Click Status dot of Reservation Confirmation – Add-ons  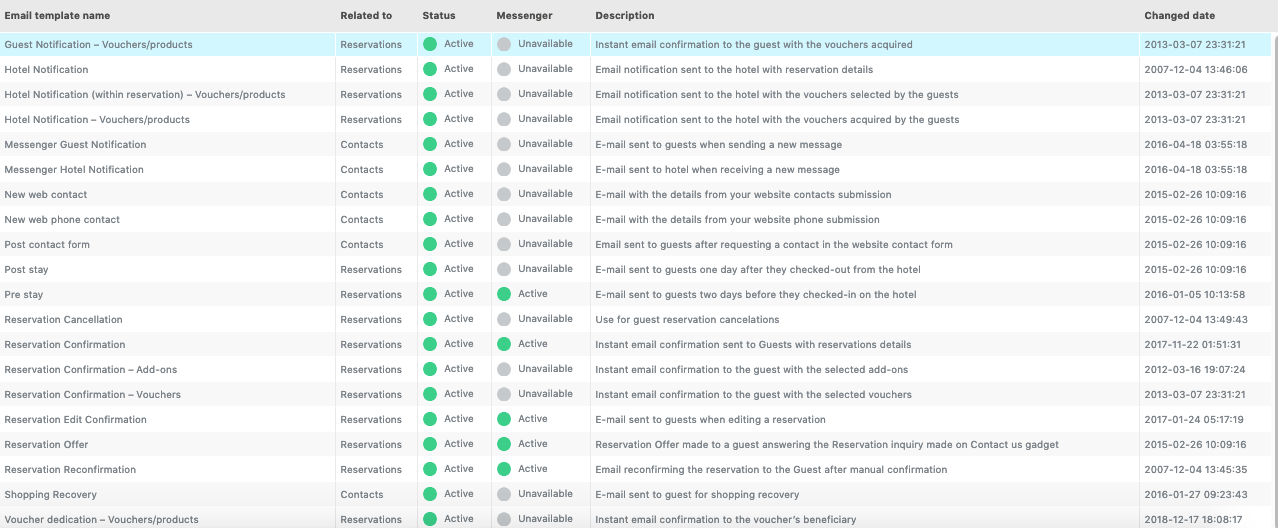tap(430, 369)
